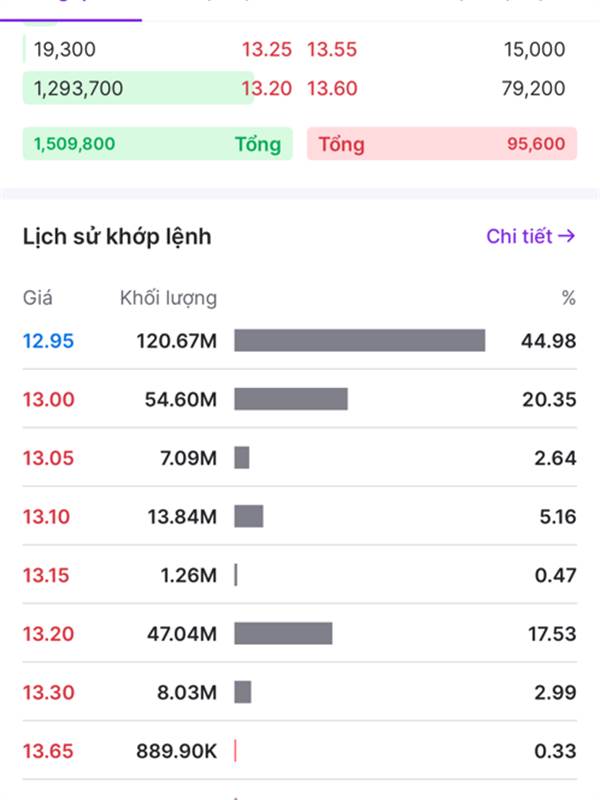600x800 pixels.
Task: Click the 44.98 percent volume bar
Action: 359,341
